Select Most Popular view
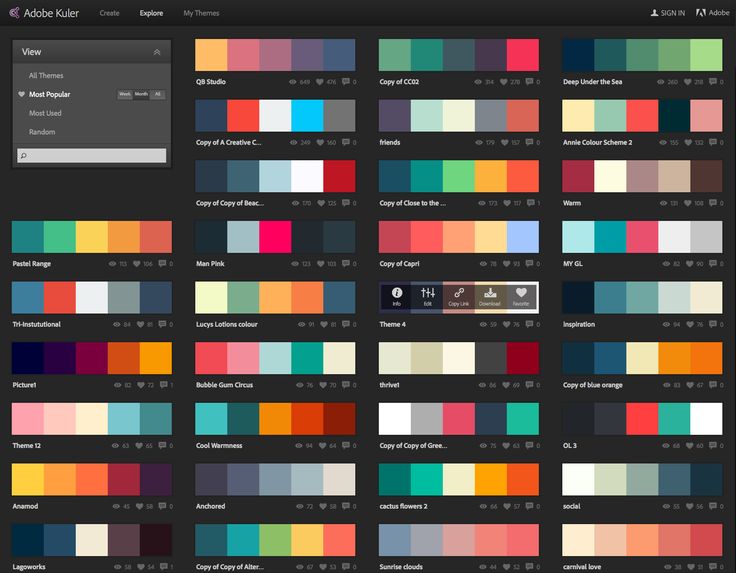The width and height of the screenshot is (736, 573). coord(49,94)
